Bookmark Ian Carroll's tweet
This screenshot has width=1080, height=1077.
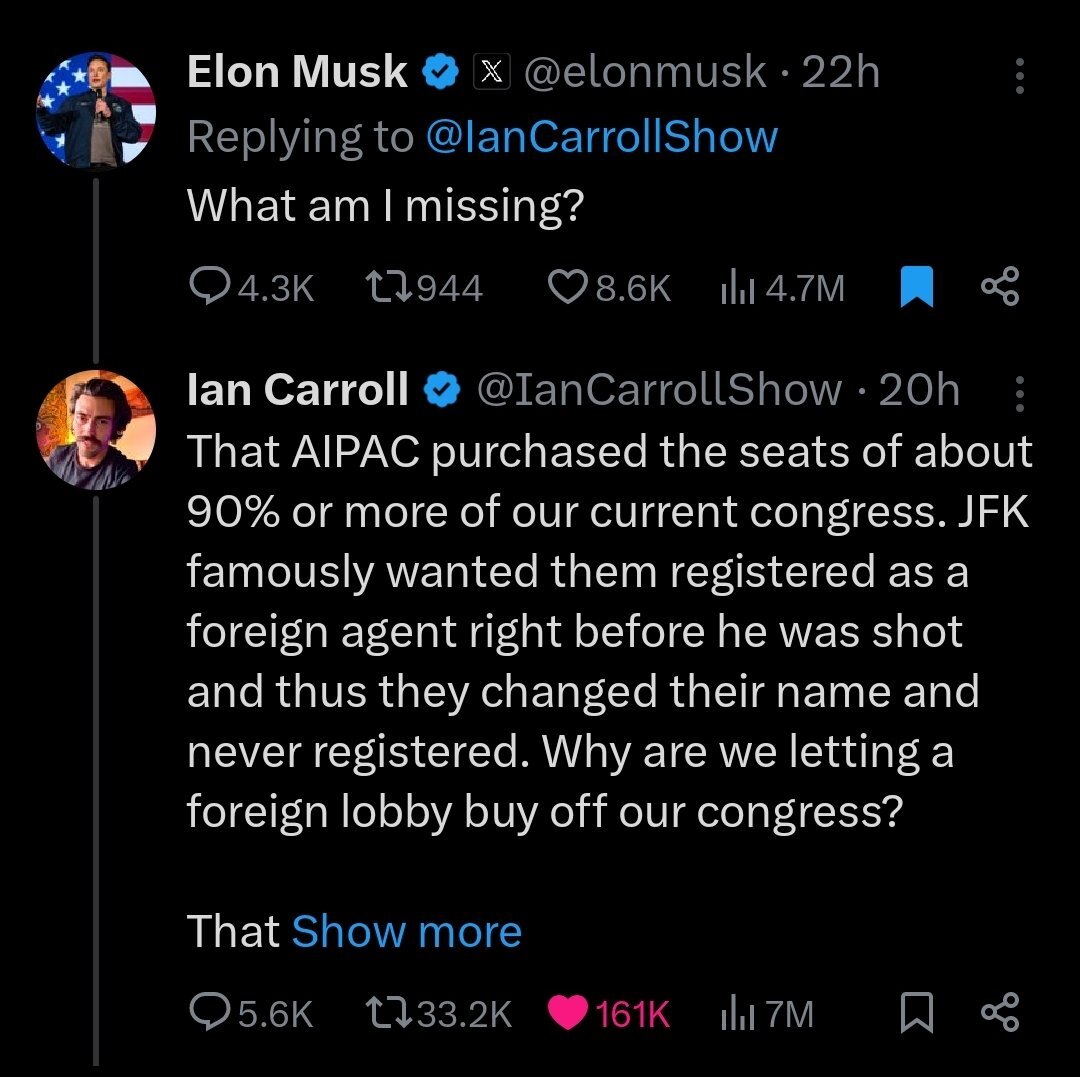tap(917, 1013)
